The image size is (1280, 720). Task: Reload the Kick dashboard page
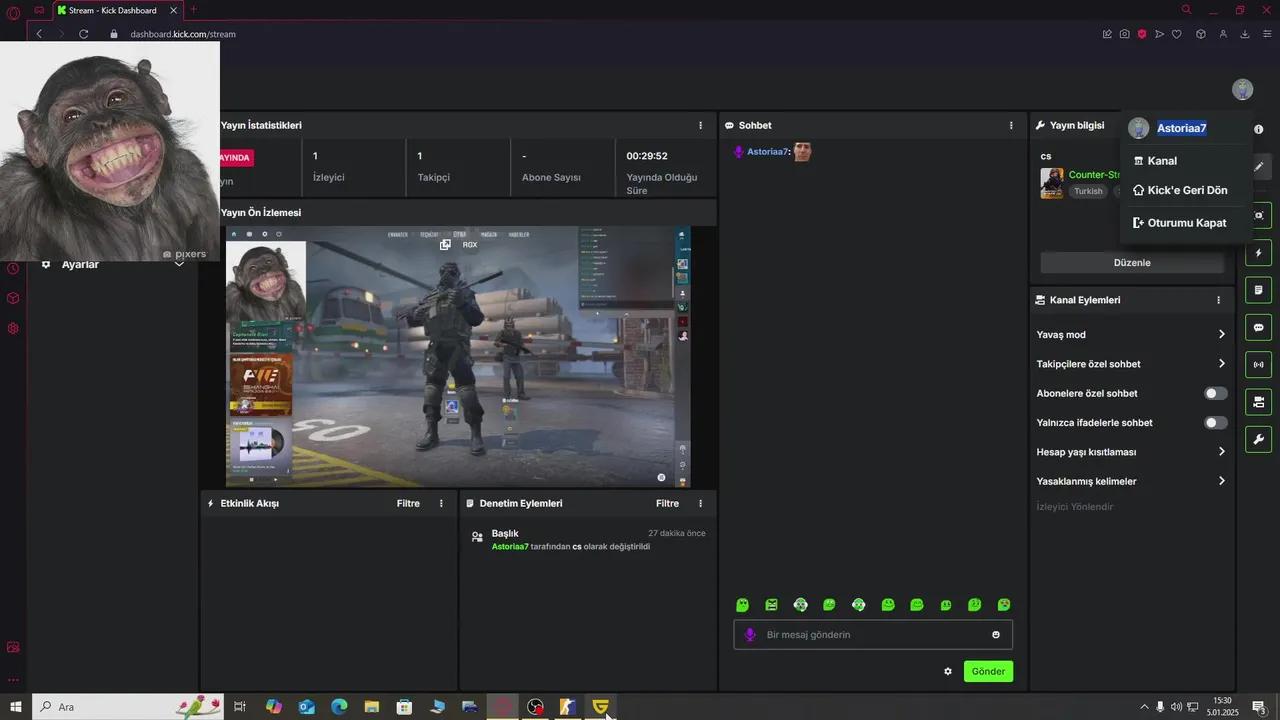point(84,34)
